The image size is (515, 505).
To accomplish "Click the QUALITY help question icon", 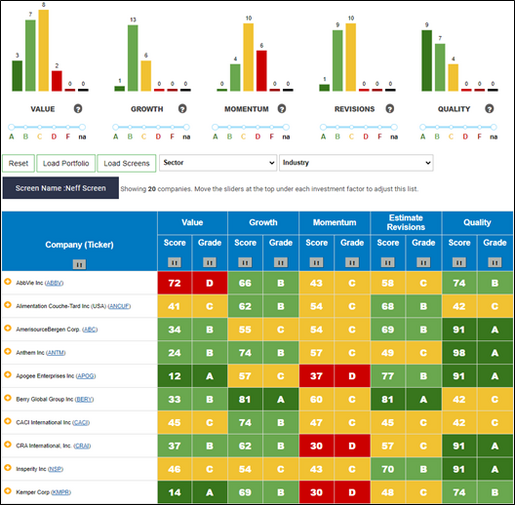I will 489,109.
